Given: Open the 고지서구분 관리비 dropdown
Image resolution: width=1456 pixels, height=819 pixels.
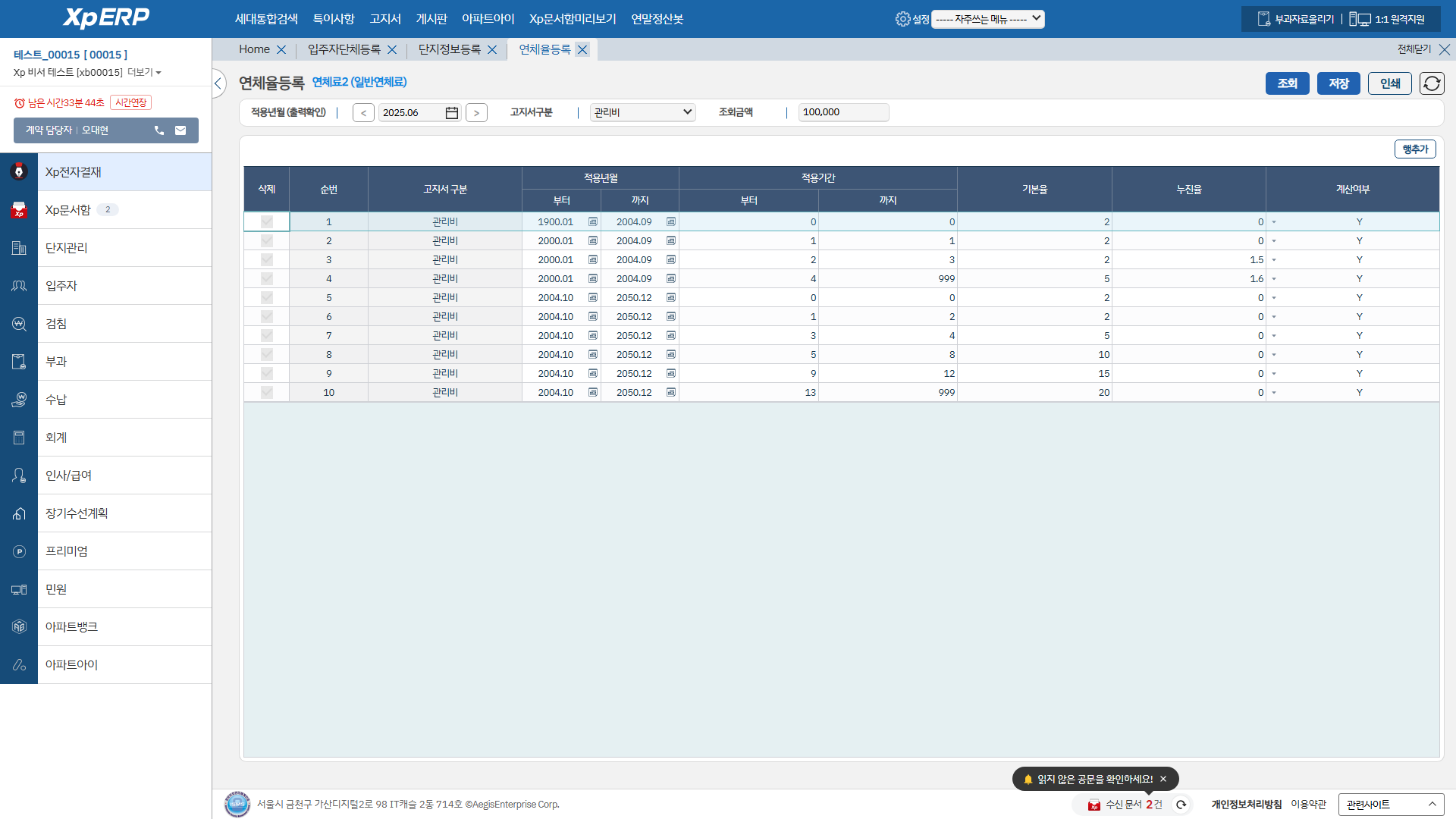Looking at the screenshot, I should [642, 112].
